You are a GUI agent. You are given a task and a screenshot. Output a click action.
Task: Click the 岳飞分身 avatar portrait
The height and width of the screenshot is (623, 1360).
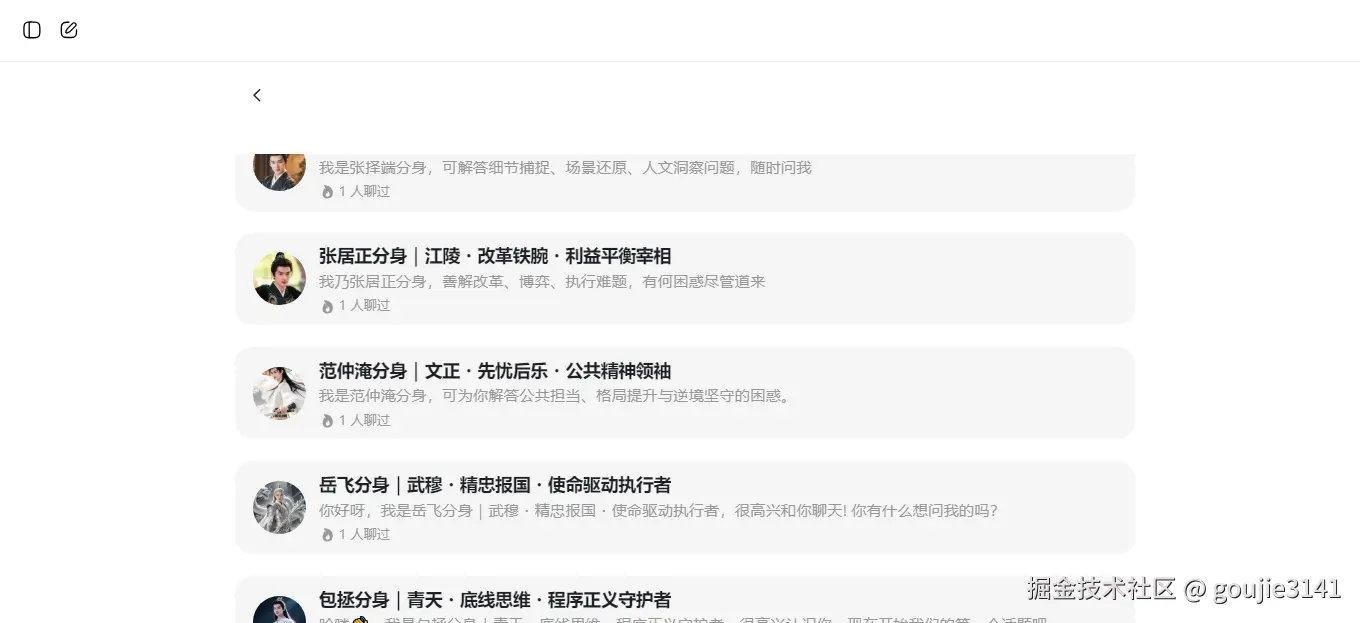pyautogui.click(x=279, y=507)
